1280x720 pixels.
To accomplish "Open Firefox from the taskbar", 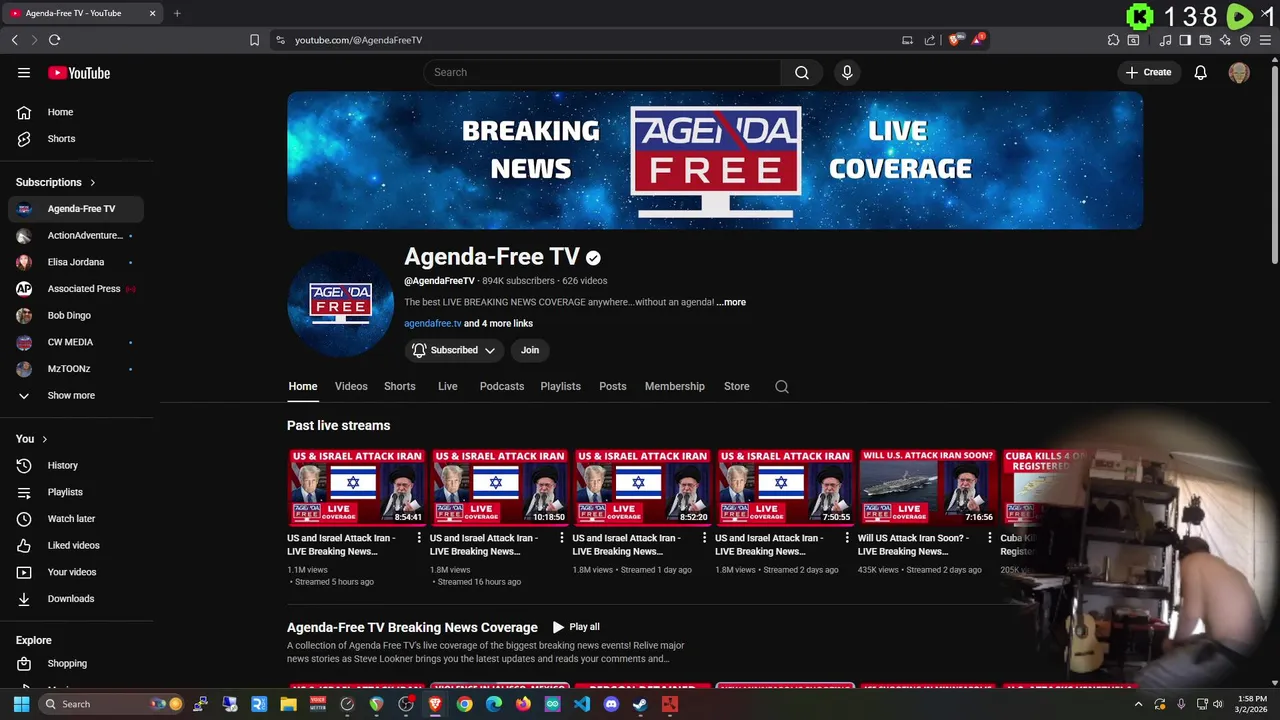I will [x=523, y=704].
